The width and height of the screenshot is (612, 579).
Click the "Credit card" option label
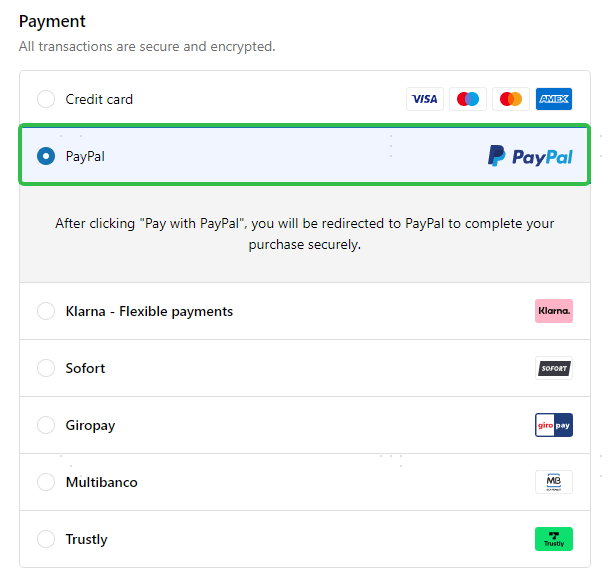point(99,99)
